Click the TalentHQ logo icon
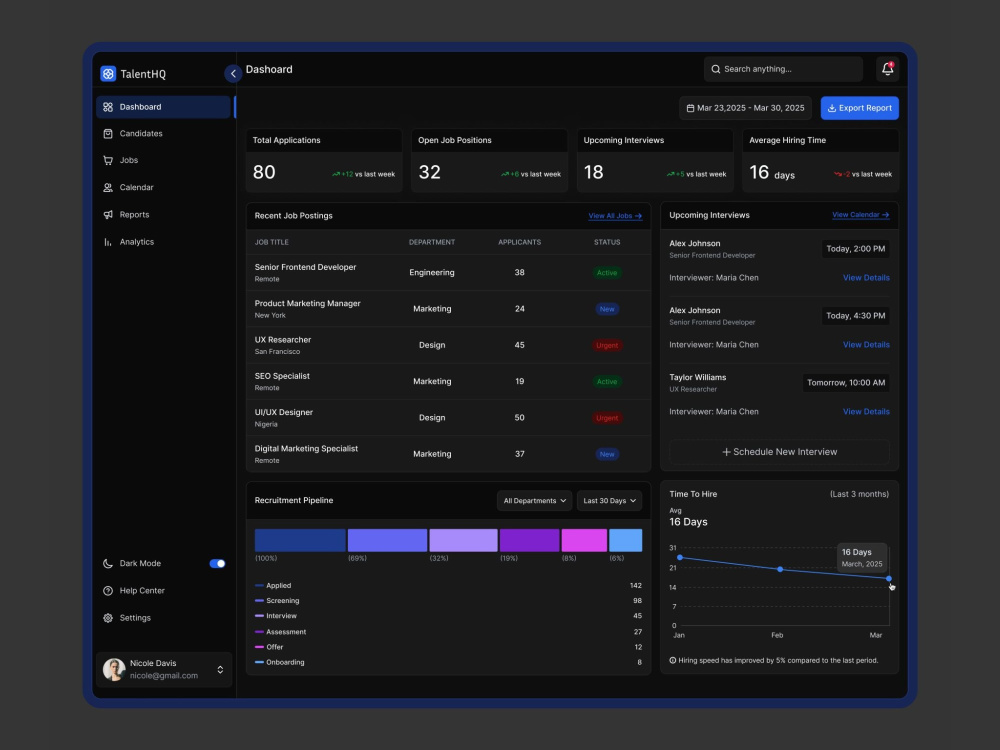Viewport: 1000px width, 750px height. (x=108, y=74)
